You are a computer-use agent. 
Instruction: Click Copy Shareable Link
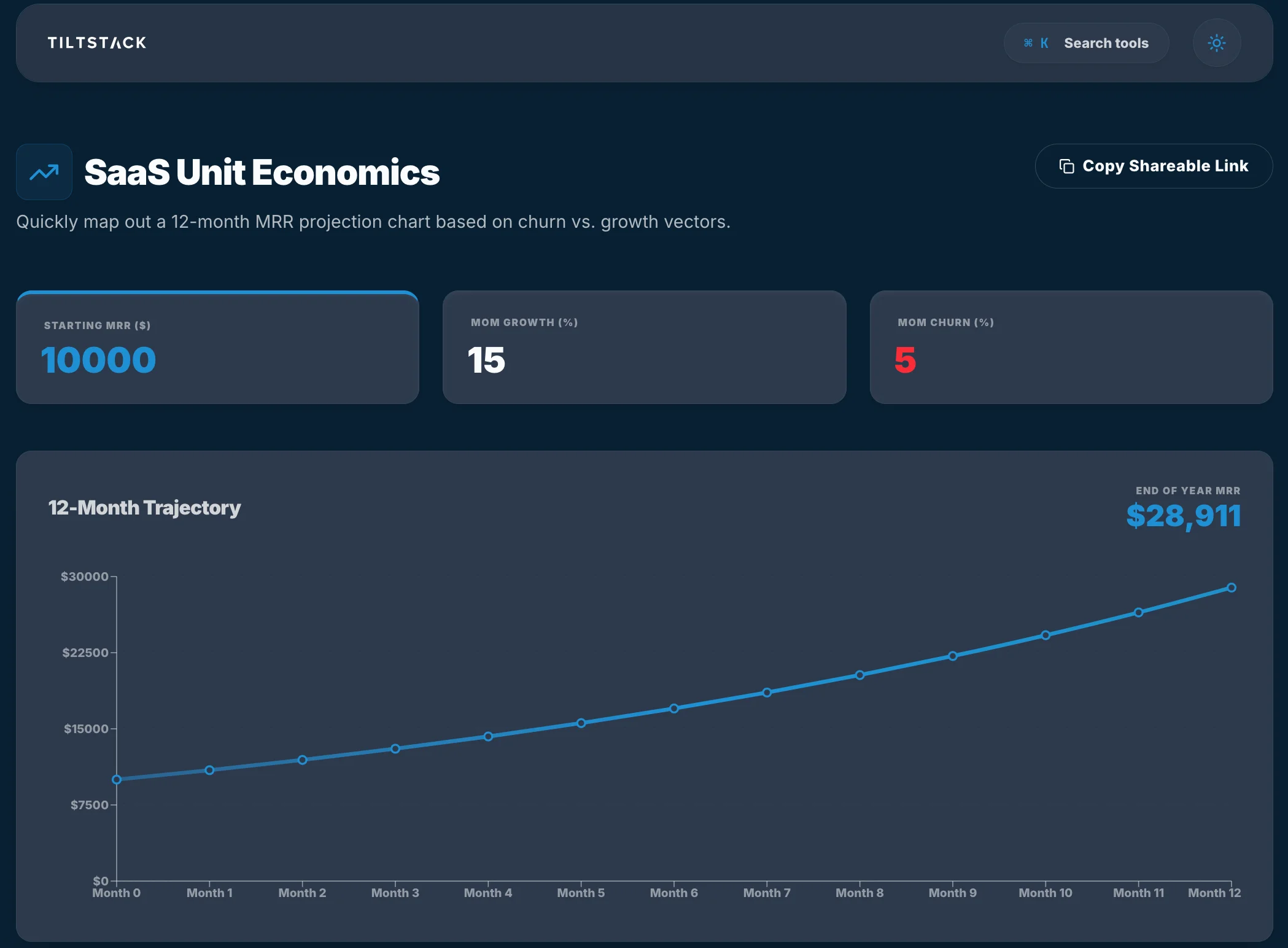click(1154, 166)
